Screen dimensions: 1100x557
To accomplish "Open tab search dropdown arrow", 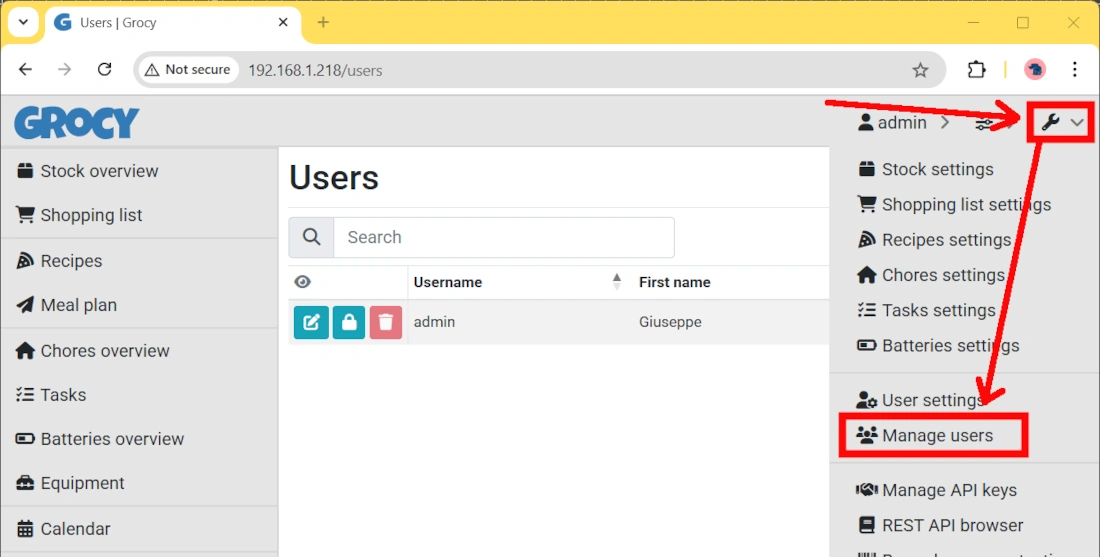I will pos(23,22).
